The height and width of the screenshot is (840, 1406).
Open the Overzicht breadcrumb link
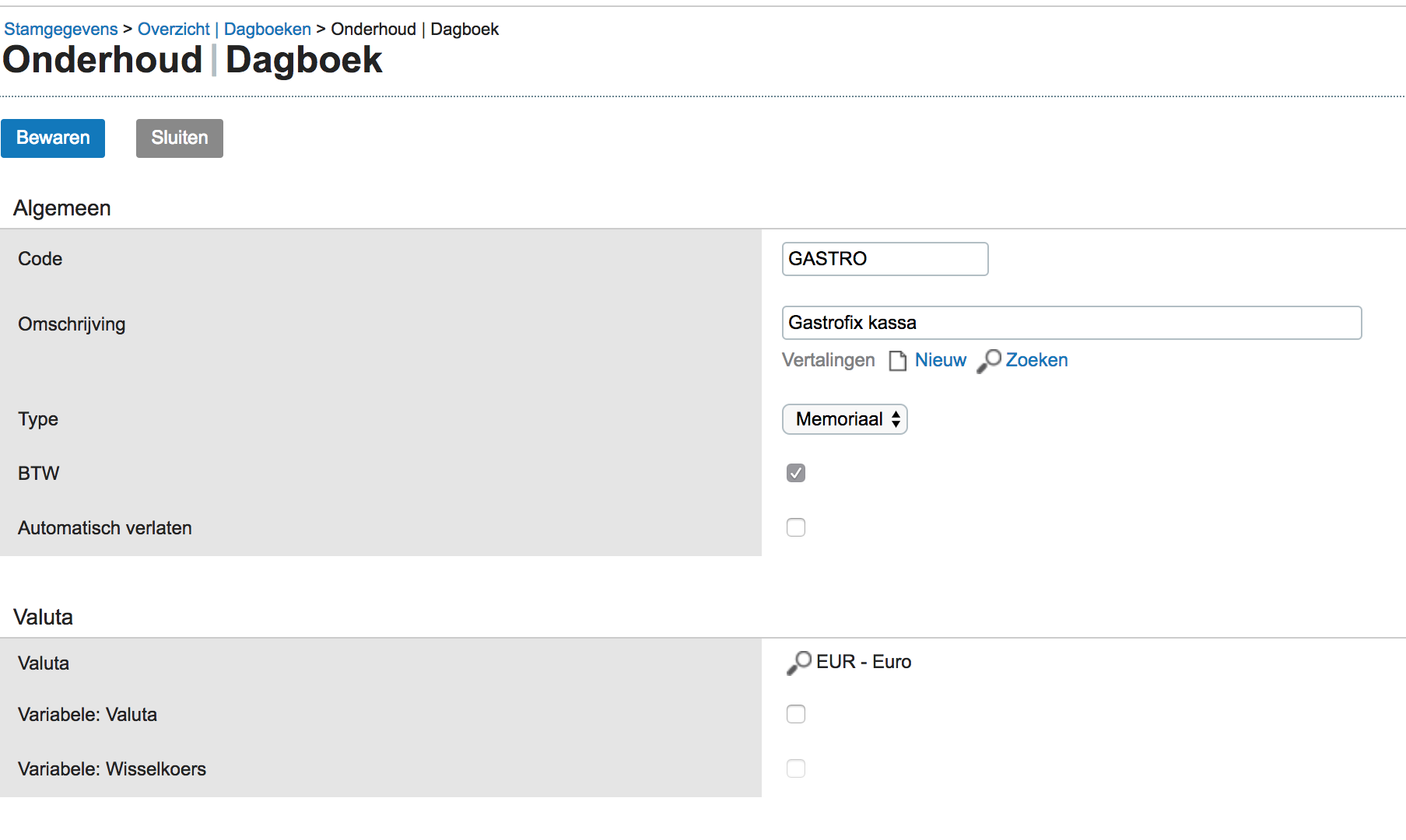[x=174, y=30]
